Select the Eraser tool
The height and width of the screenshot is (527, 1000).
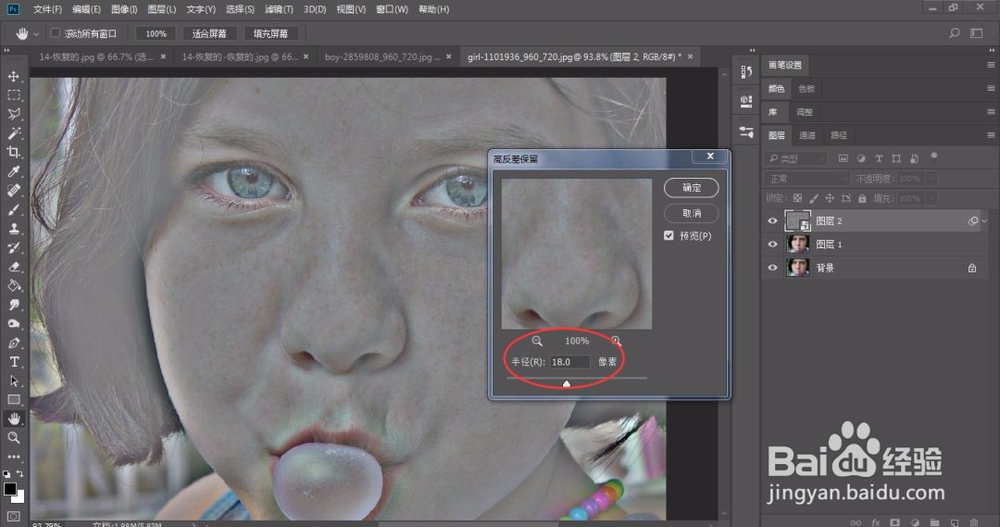point(13,267)
